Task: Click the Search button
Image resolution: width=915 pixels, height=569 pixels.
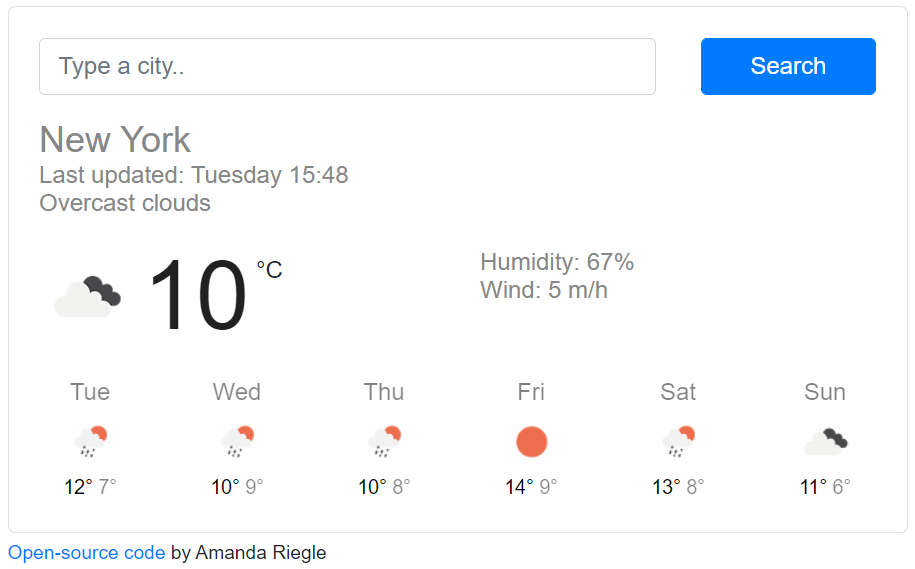Action: click(x=788, y=67)
